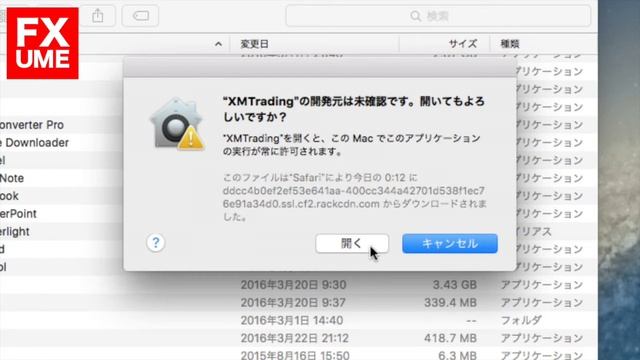Toggle sort order with name column arrow

pos(218,44)
